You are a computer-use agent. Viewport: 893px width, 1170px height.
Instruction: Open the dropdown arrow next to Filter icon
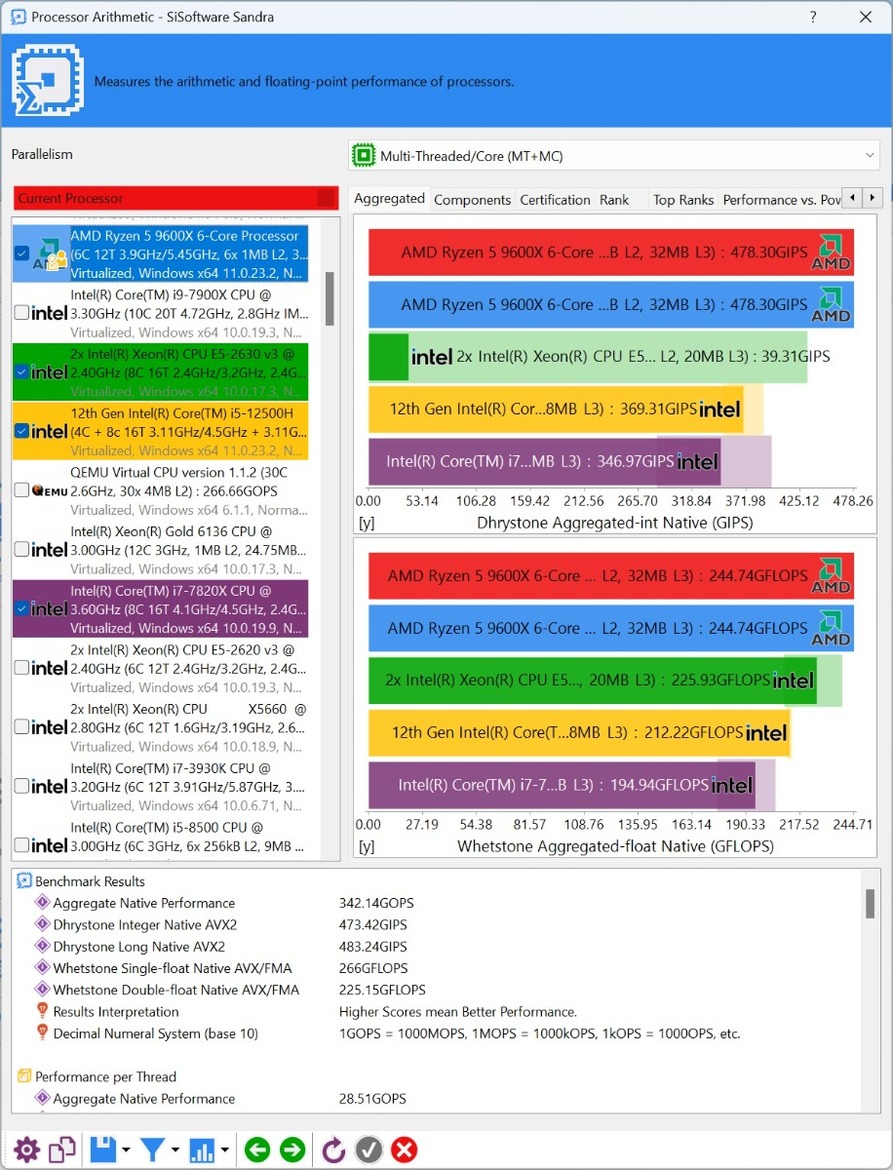coord(175,1150)
